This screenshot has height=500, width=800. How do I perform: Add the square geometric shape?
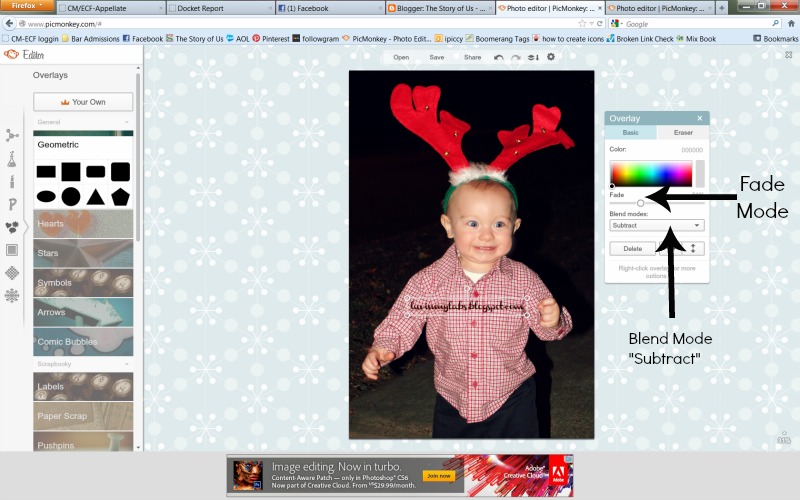(x=71, y=172)
